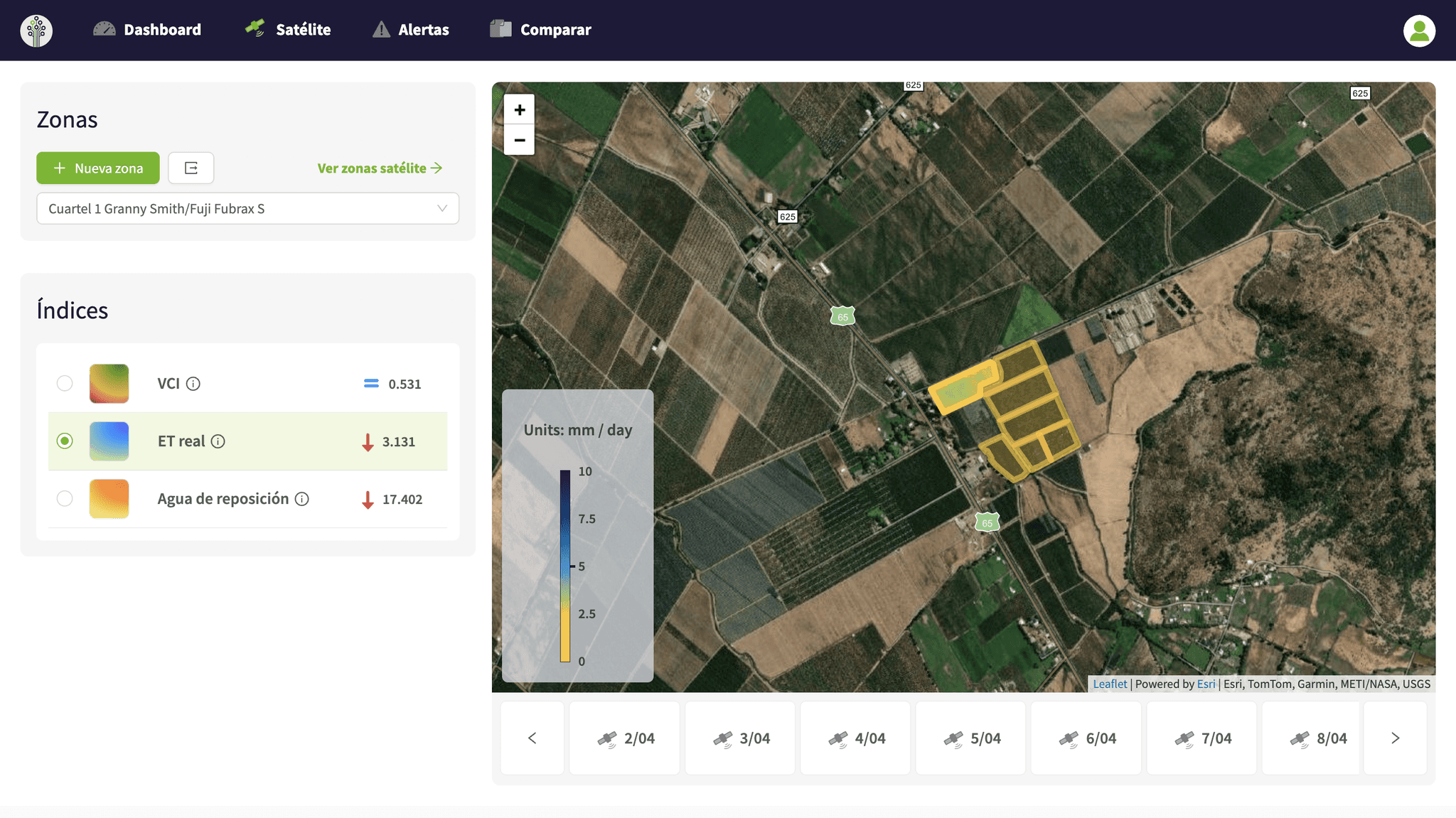
Task: Select the VCI radio button
Action: (65, 384)
